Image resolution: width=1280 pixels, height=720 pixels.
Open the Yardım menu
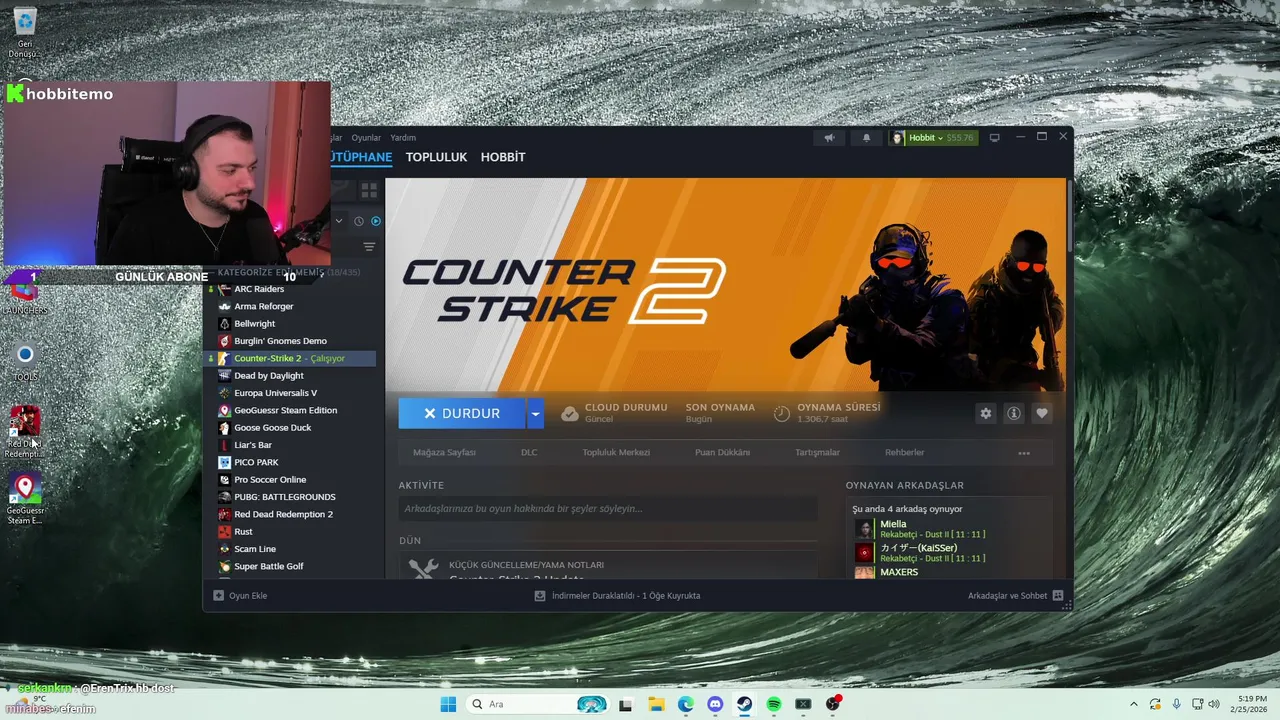click(403, 138)
